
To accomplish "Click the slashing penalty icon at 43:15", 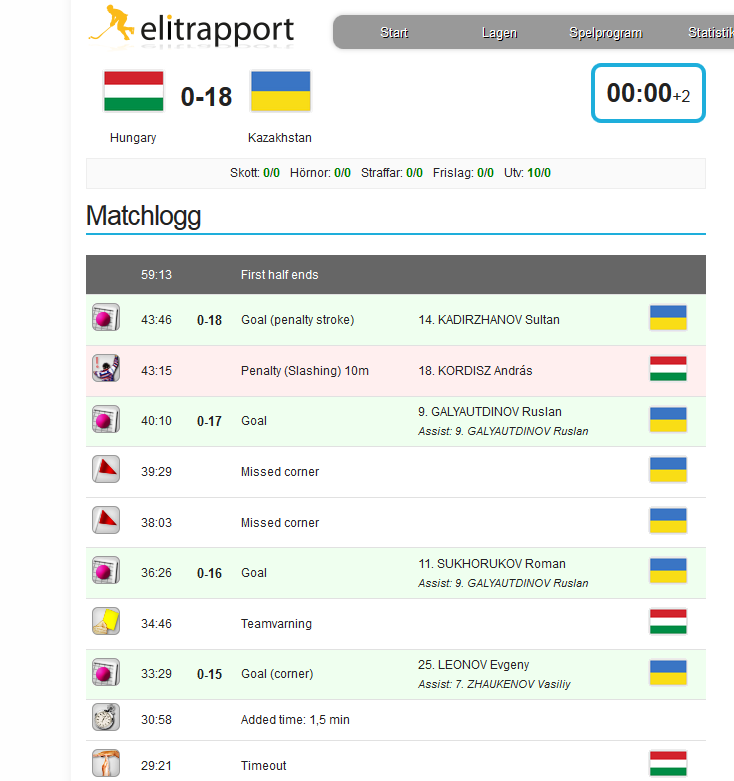I will pyautogui.click(x=106, y=368).
